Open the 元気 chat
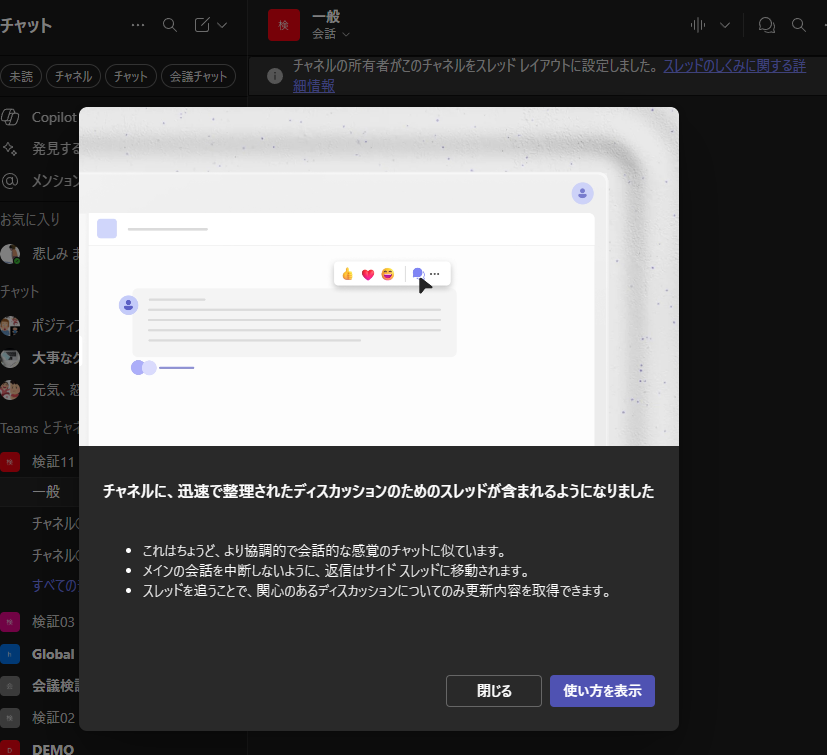The image size is (827, 755). (40, 390)
